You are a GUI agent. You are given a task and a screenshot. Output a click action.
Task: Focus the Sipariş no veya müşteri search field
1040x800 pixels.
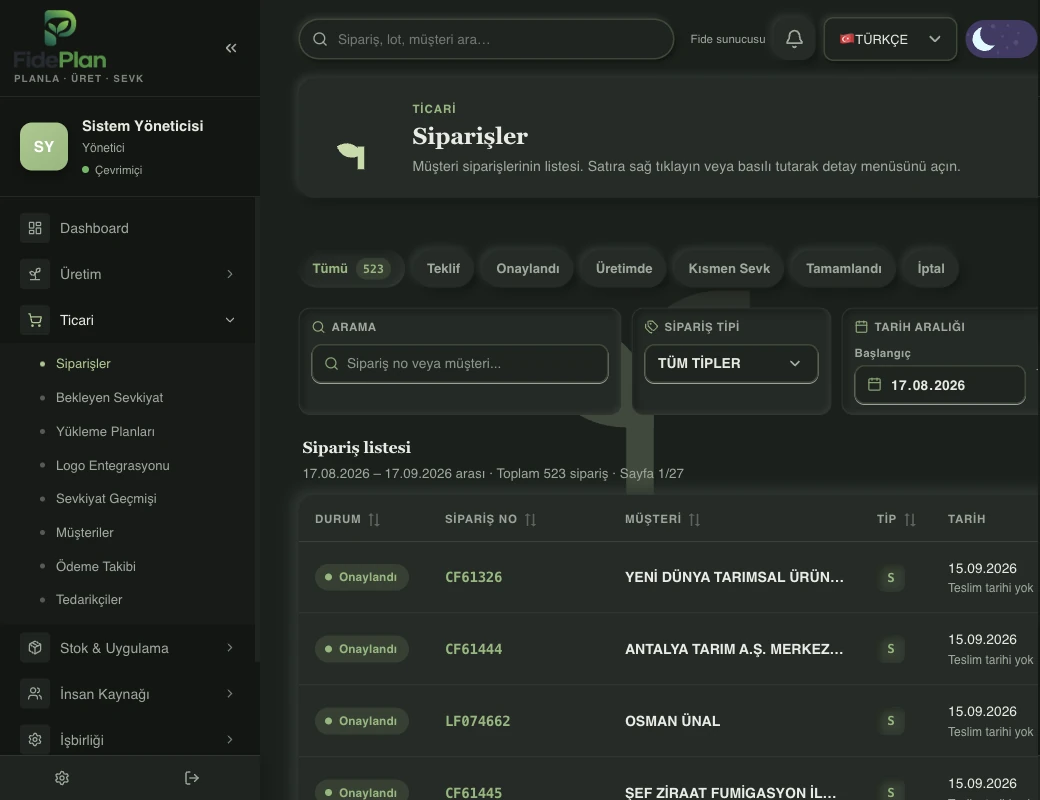point(460,364)
